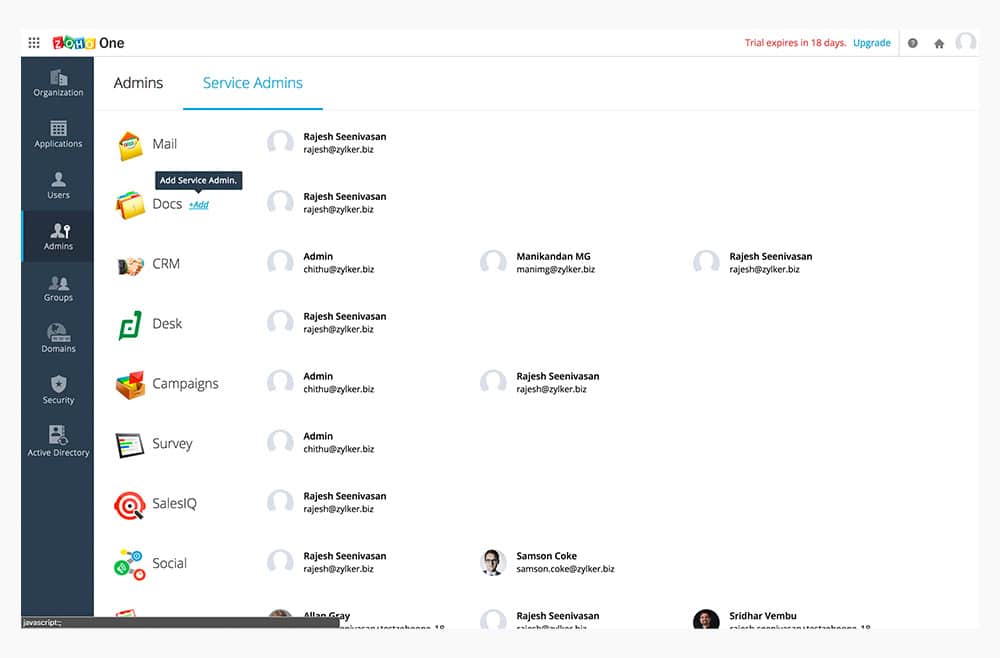The height and width of the screenshot is (658, 1000).
Task: Click the trial expires notice text
Action: coord(795,43)
